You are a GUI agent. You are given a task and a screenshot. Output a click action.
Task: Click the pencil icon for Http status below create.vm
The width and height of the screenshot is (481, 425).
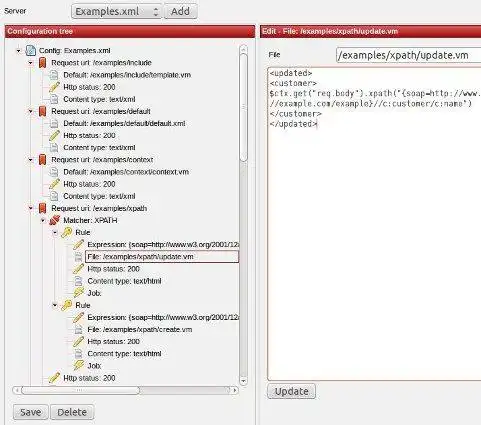(79, 342)
